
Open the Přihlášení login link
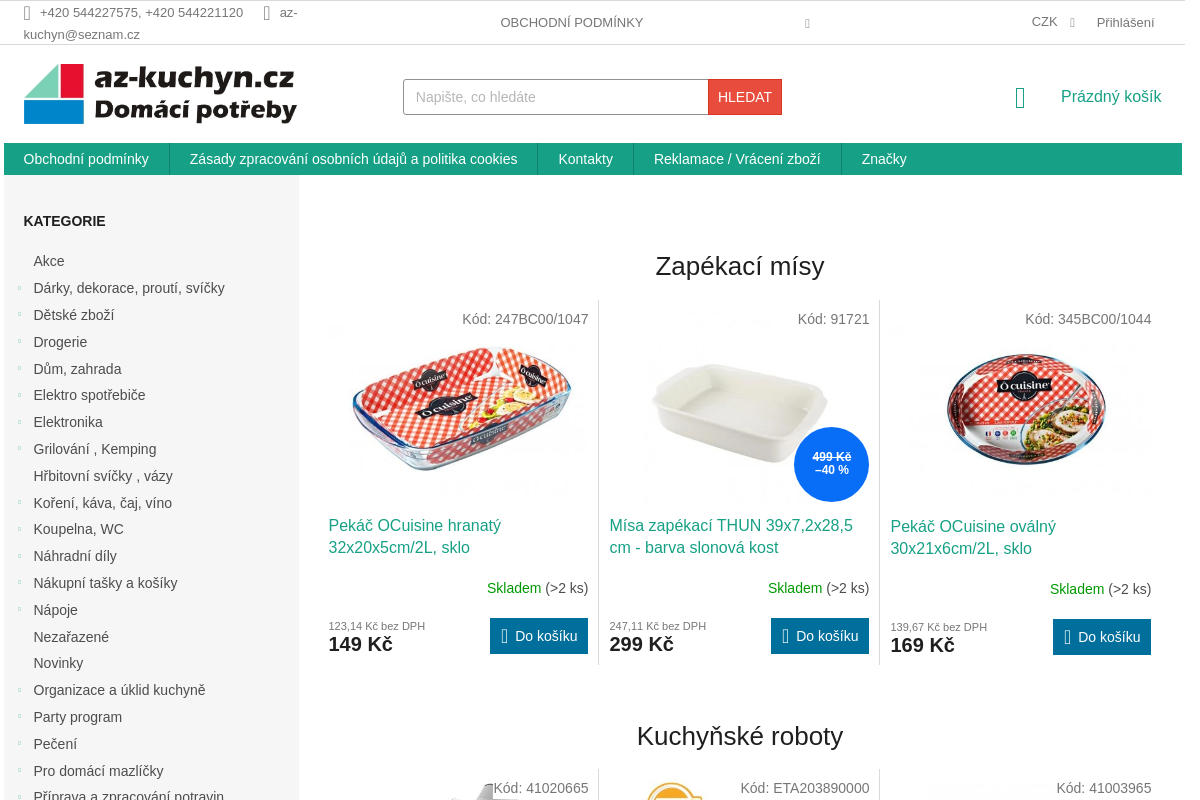1124,21
